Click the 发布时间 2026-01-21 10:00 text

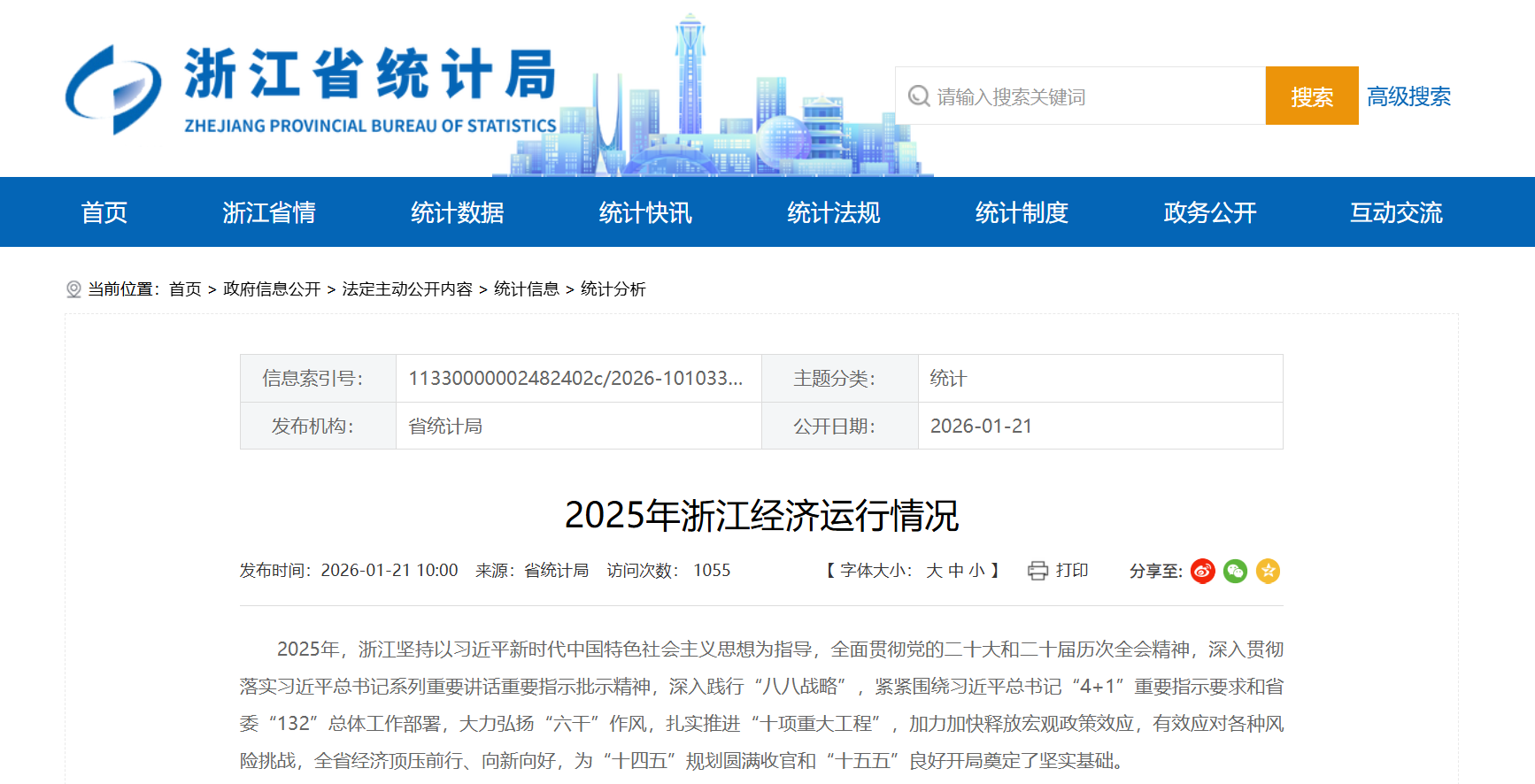coord(349,571)
